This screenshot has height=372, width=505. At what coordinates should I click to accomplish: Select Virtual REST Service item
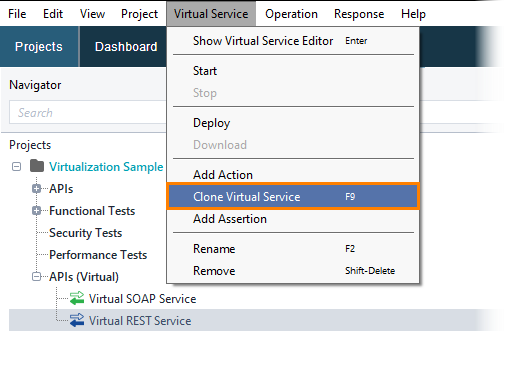[140, 321]
